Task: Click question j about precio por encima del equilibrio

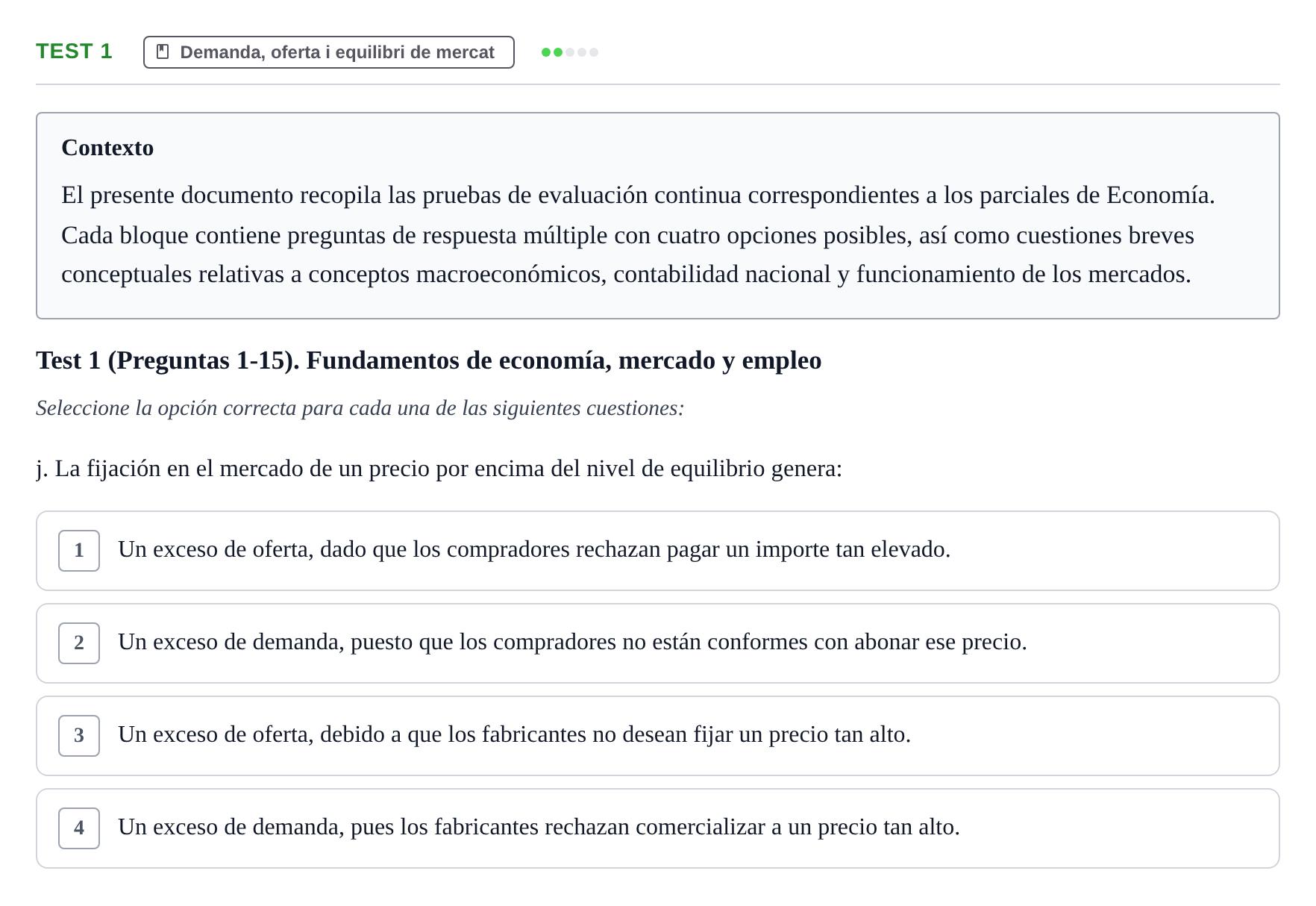Action: [x=439, y=469]
